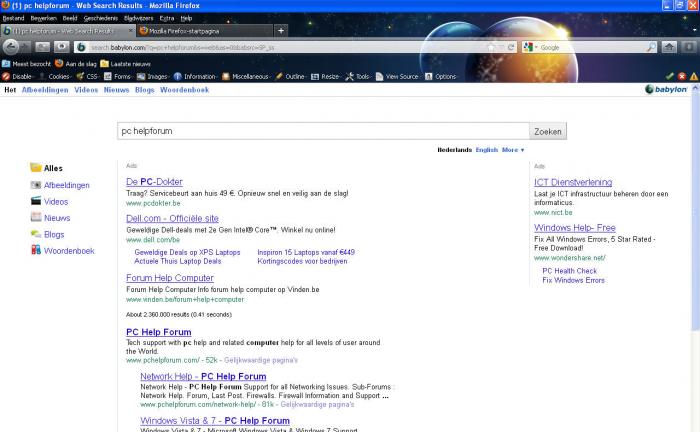Open Laatste nieuws bookmark feed

pos(125,64)
